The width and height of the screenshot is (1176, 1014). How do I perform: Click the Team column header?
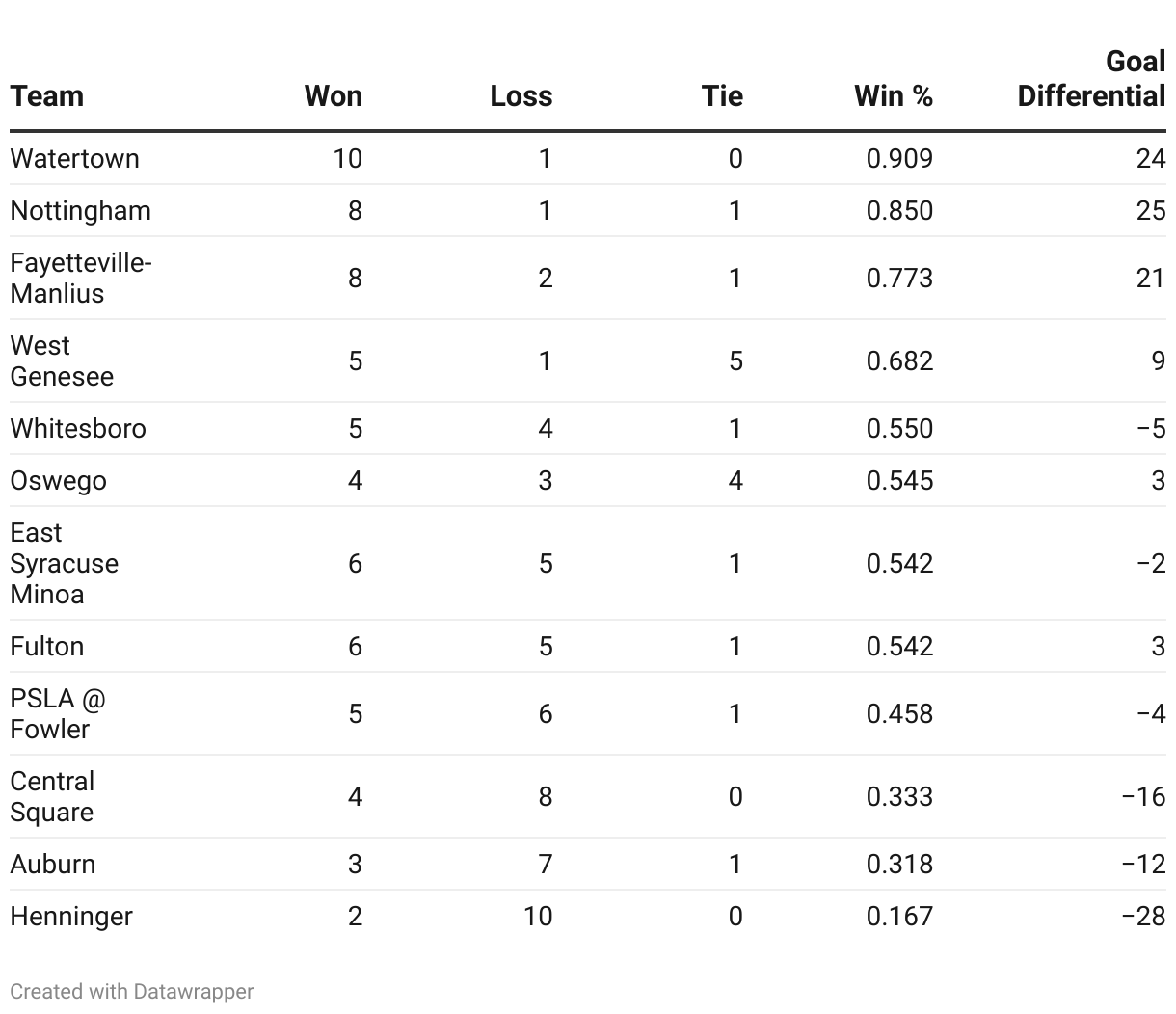47,96
